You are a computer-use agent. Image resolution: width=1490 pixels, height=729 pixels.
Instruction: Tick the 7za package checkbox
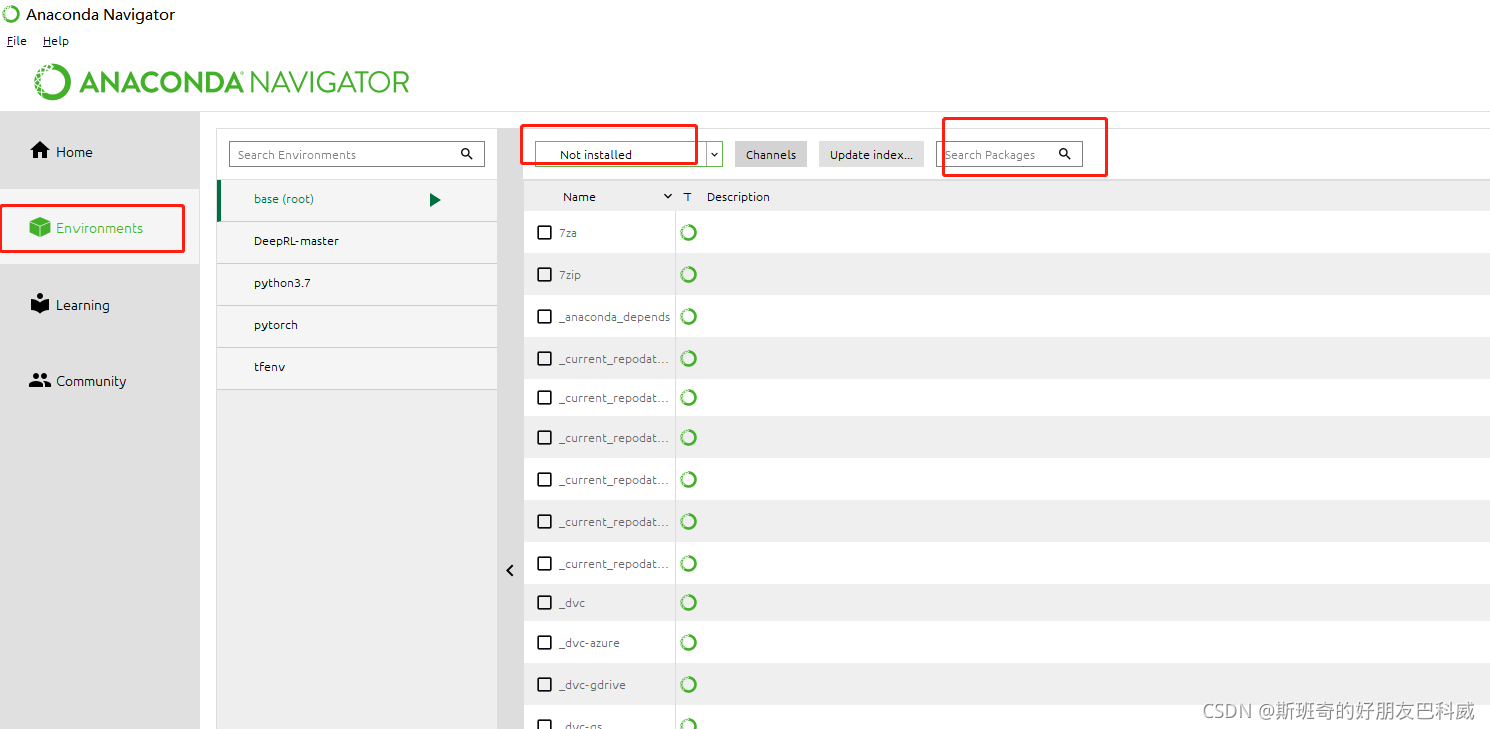[x=544, y=233]
